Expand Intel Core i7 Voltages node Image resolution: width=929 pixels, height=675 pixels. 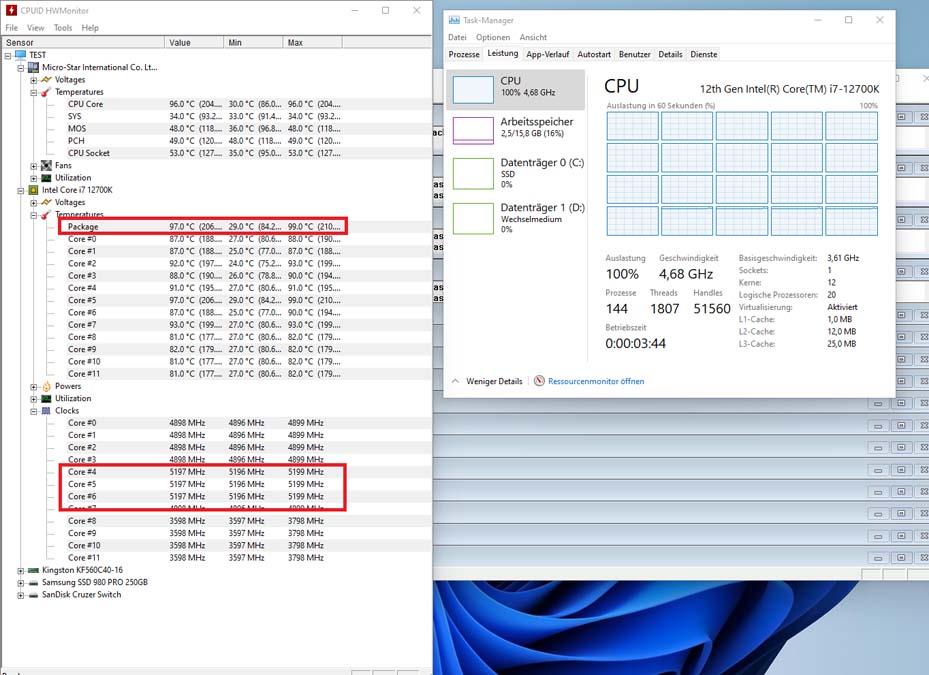click(x=34, y=203)
